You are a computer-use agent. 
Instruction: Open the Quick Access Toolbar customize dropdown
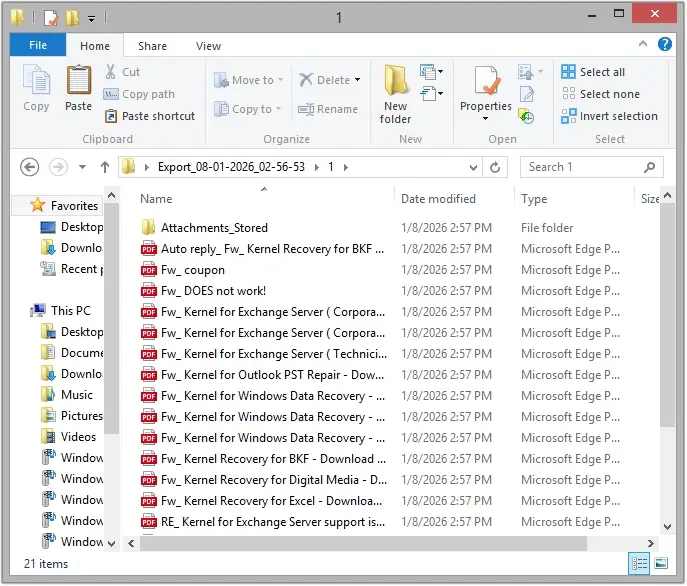click(91, 18)
